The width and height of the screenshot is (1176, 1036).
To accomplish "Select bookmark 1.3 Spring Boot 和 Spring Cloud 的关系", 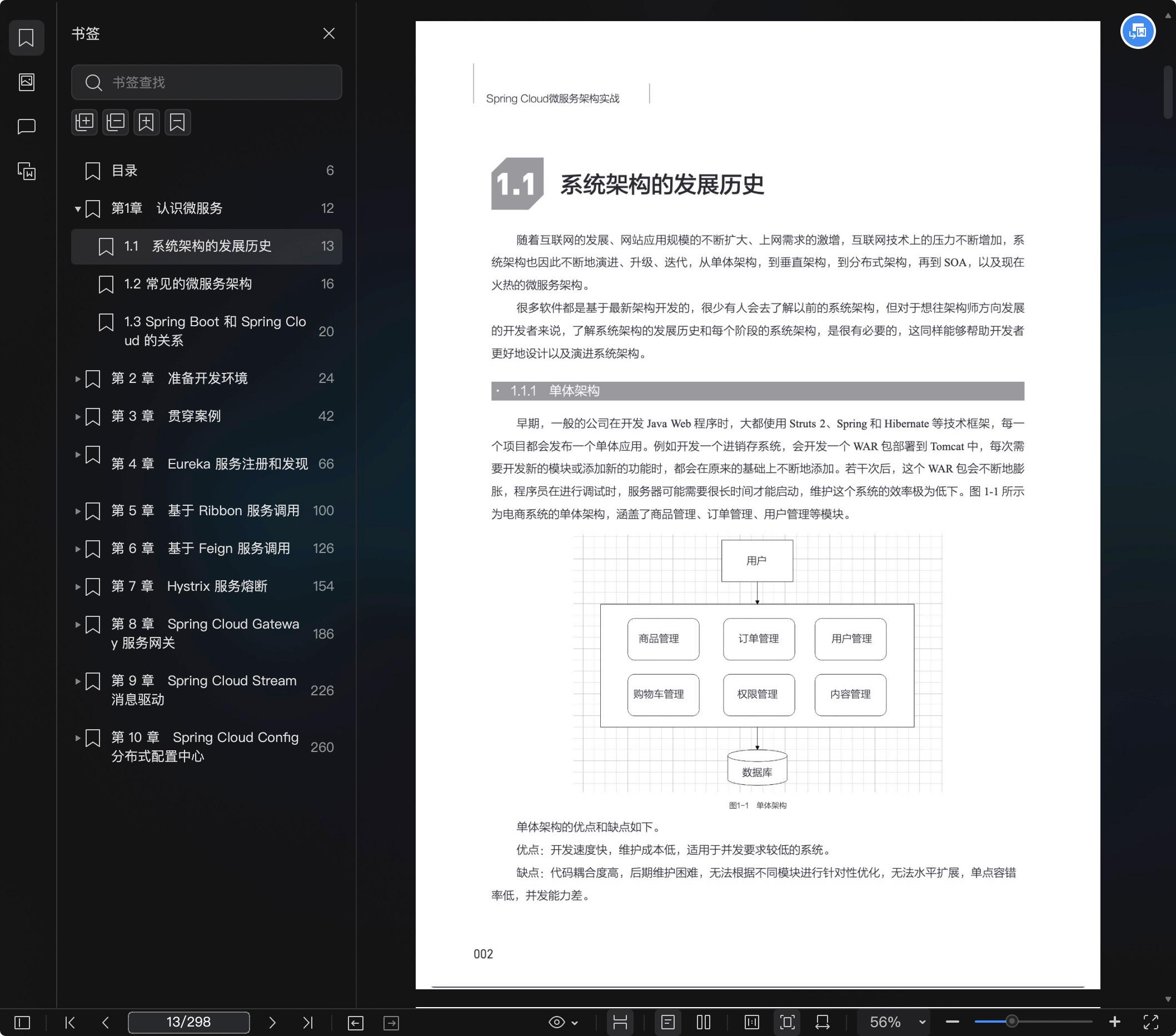I will [x=207, y=331].
